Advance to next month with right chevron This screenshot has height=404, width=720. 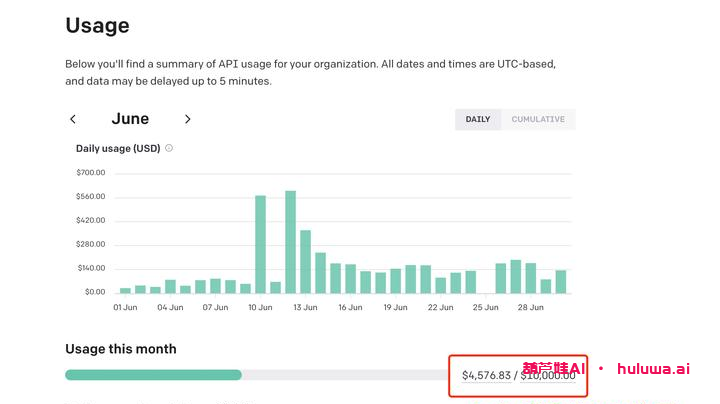(x=187, y=119)
